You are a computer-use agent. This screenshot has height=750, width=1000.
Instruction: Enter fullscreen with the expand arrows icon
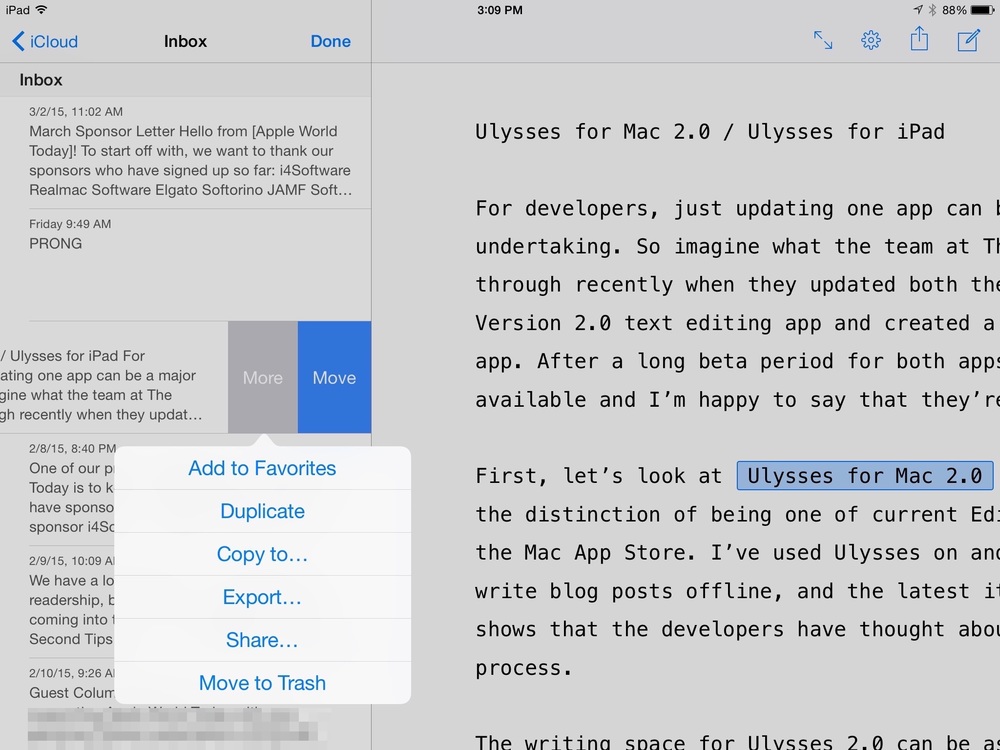[823, 40]
